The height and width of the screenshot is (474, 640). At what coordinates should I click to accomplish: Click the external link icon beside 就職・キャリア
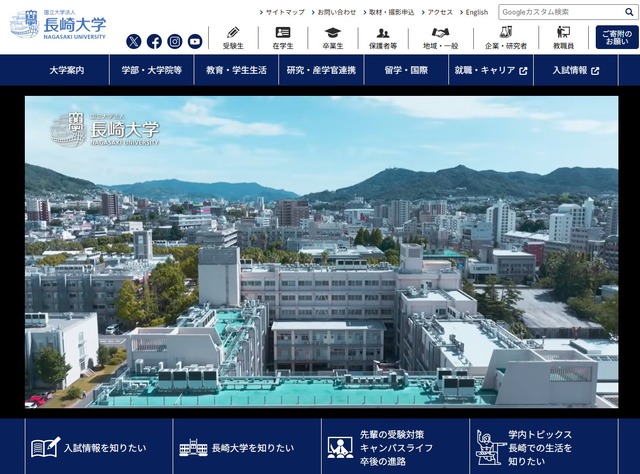click(x=523, y=71)
